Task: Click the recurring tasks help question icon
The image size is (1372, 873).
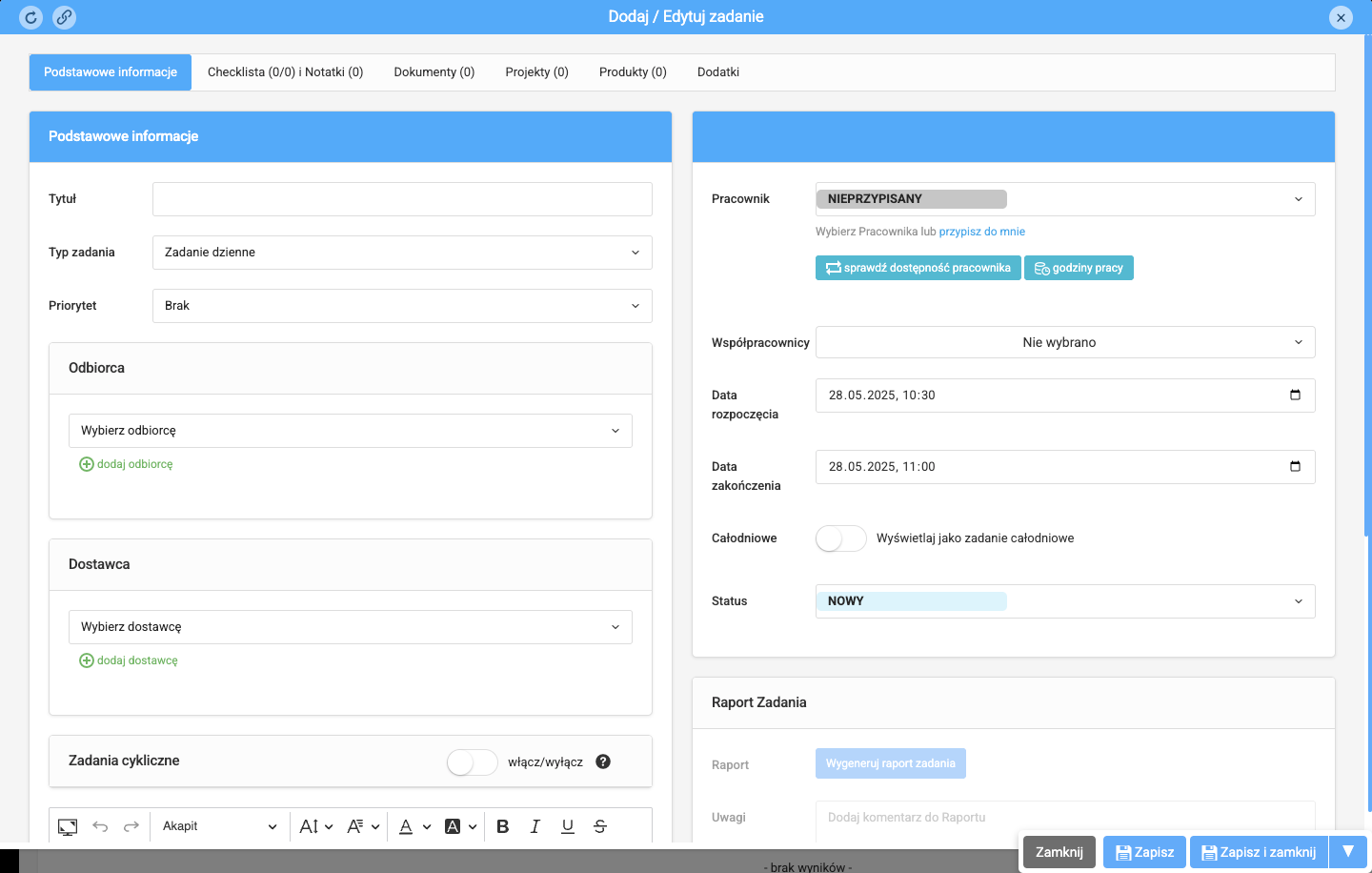Action: tap(603, 761)
